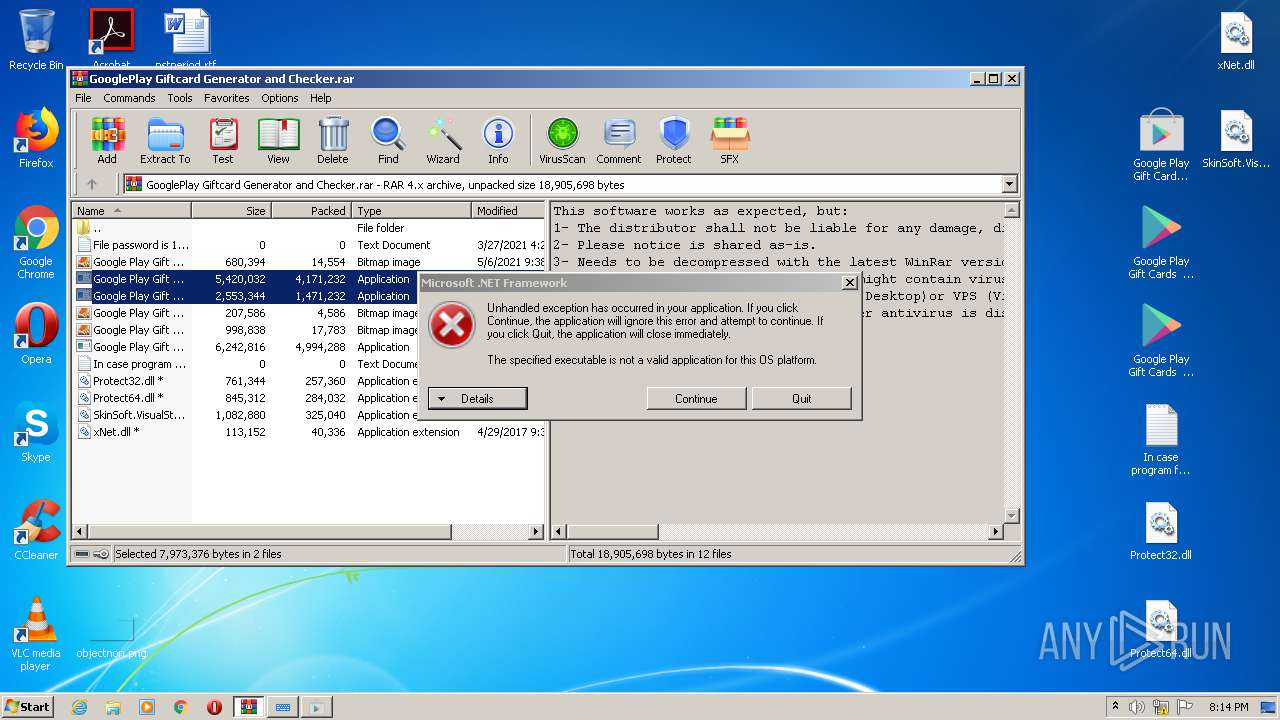Click the Extract To toolbar icon

point(165,141)
